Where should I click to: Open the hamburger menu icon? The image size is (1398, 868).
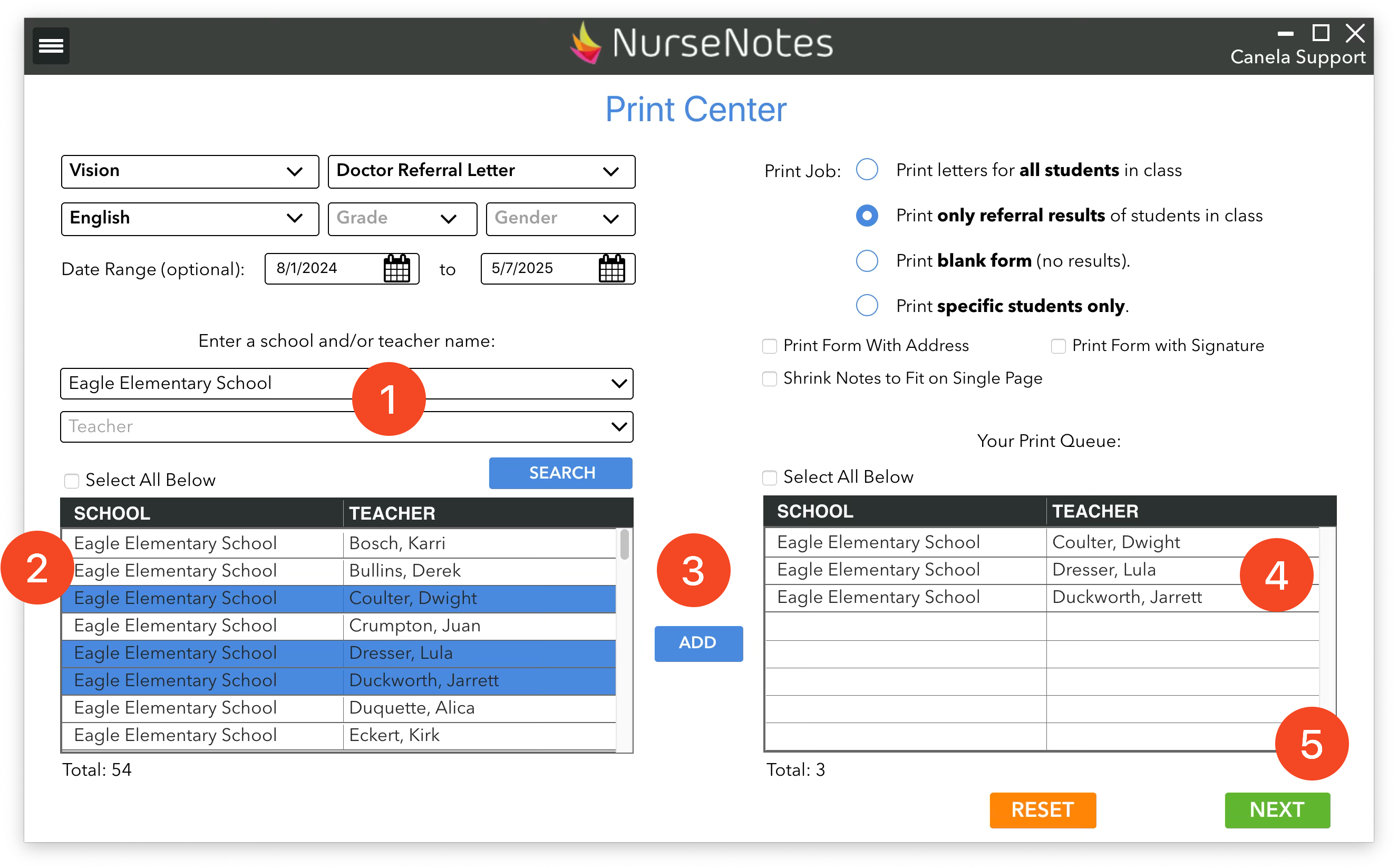point(51,45)
